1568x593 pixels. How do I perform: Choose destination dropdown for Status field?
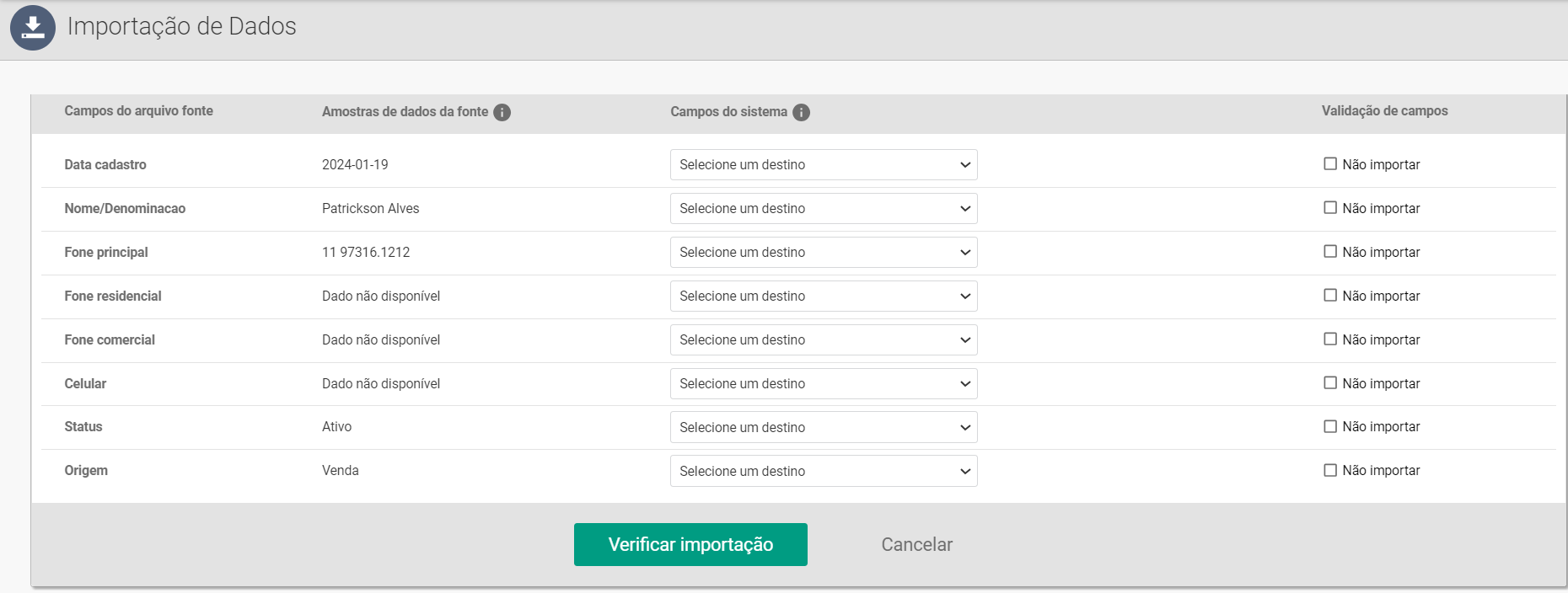(823, 428)
